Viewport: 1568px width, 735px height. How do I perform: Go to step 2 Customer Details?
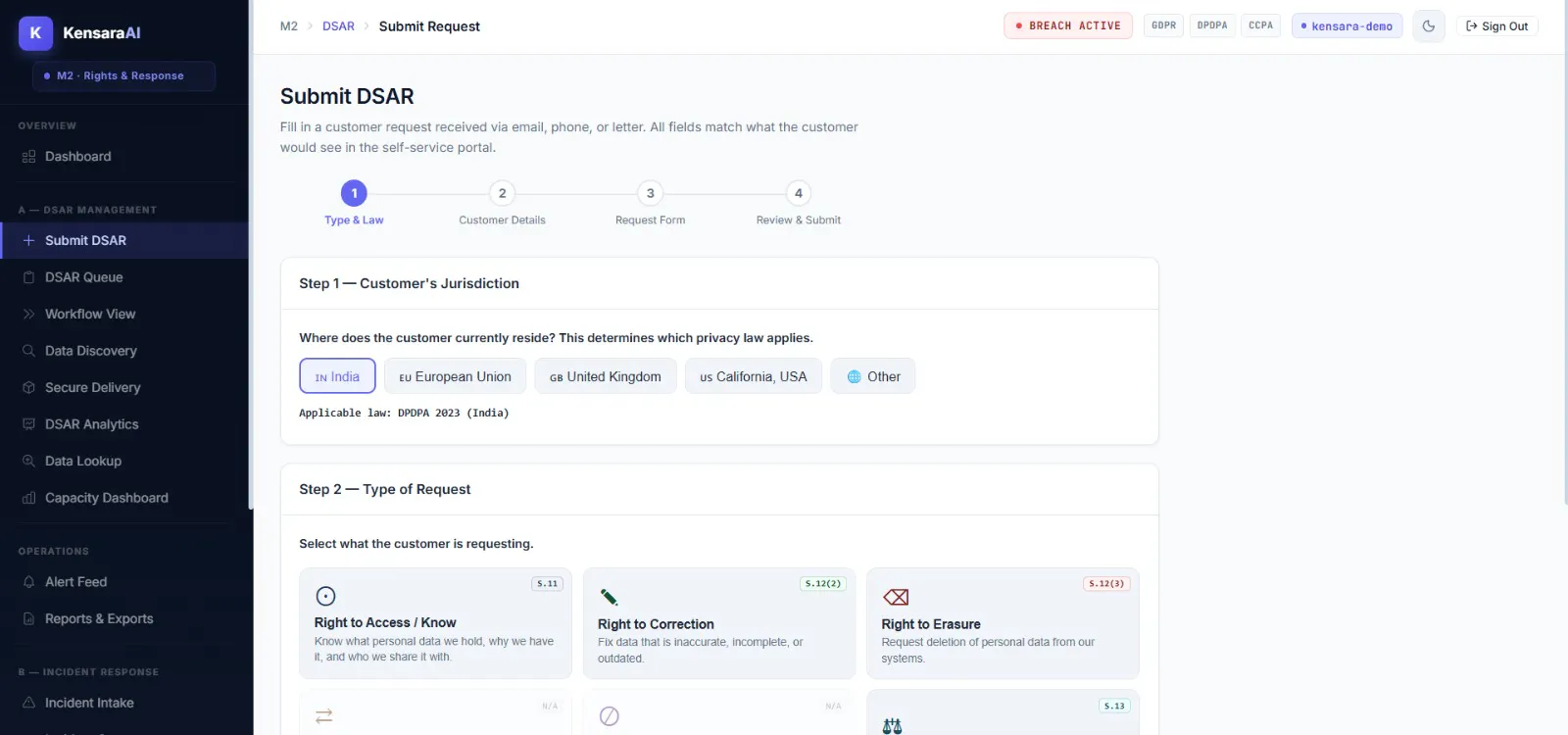pyautogui.click(x=502, y=203)
